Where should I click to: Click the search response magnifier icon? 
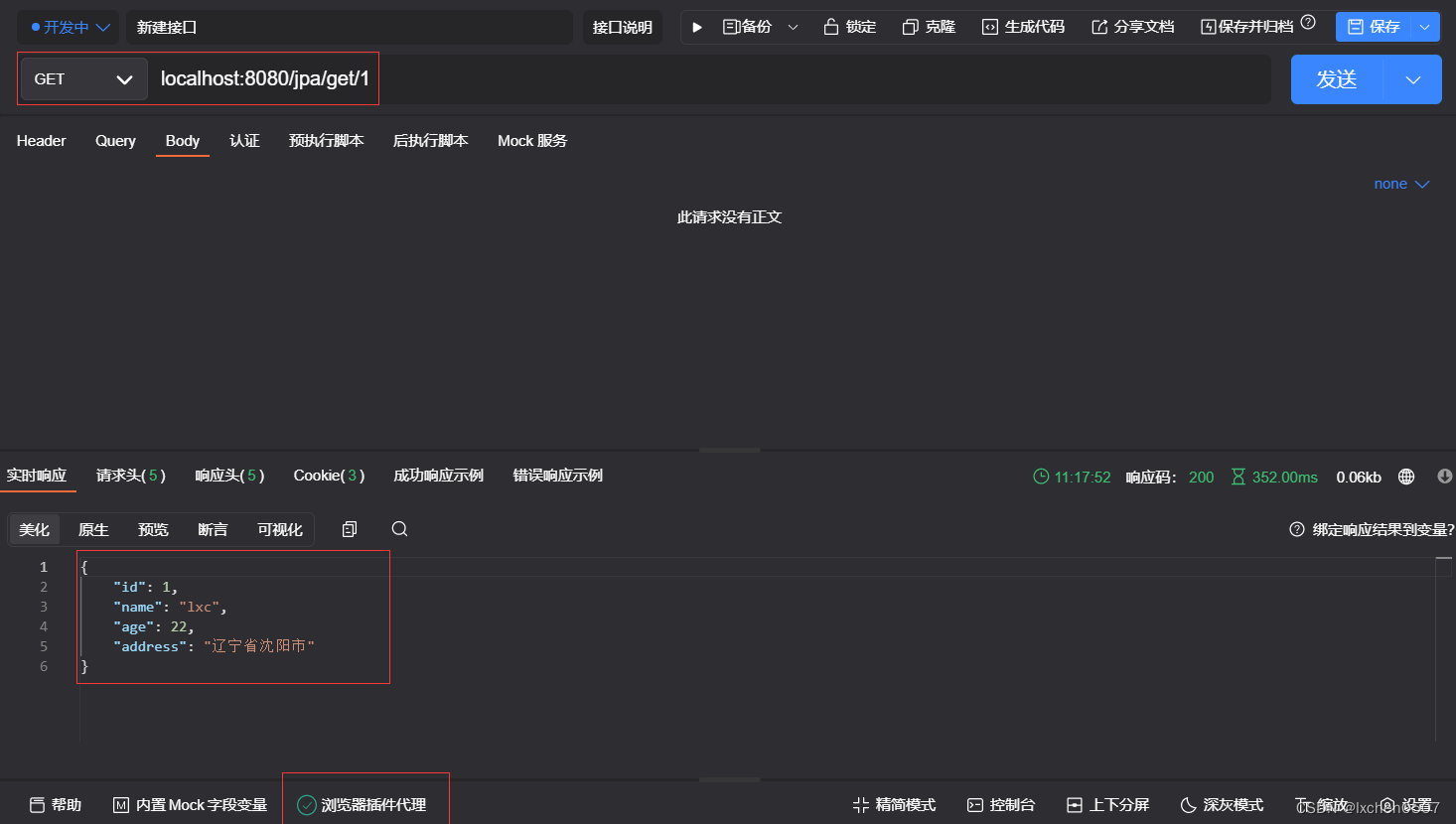pos(399,529)
